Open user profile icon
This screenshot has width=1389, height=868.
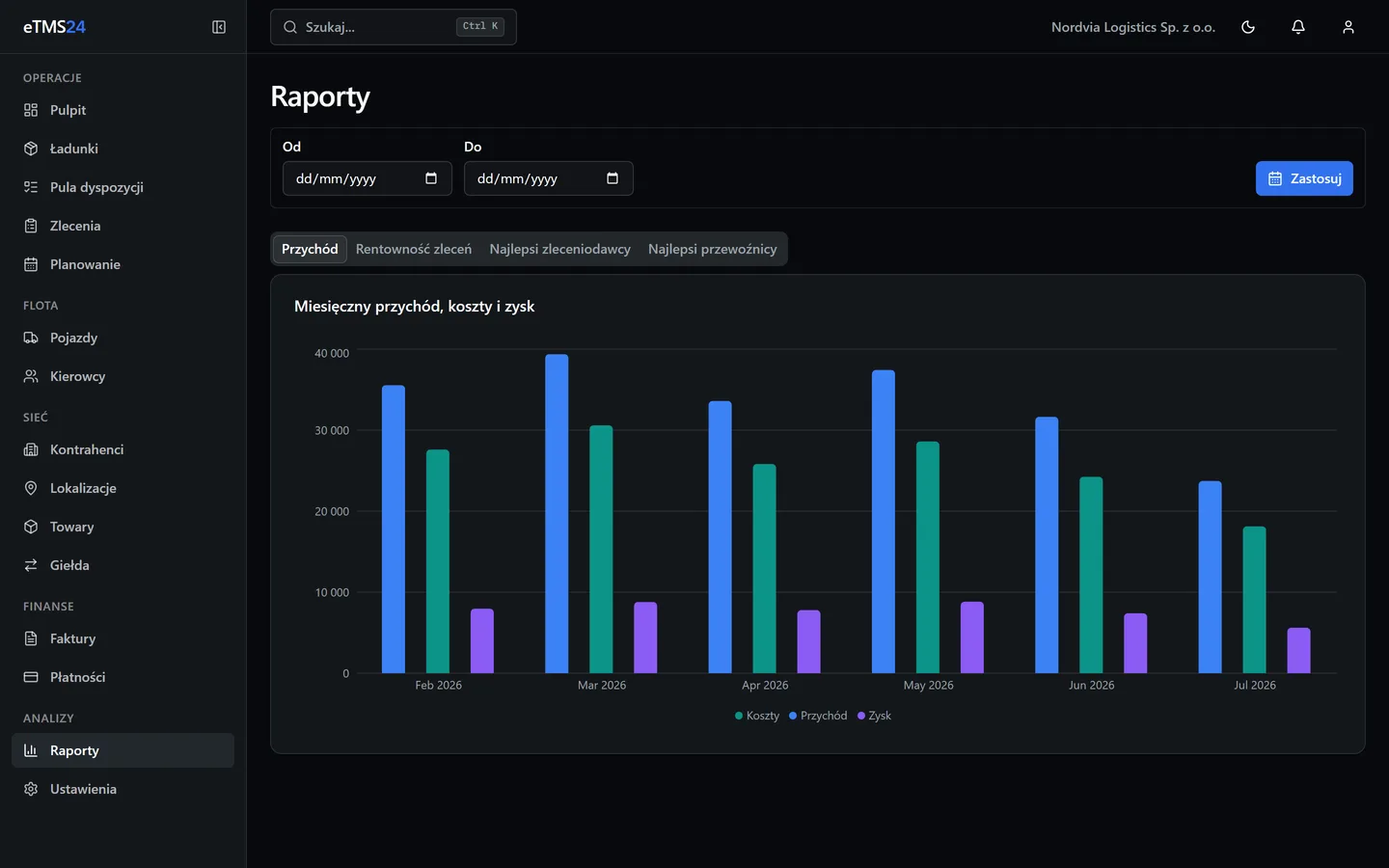pos(1348,27)
